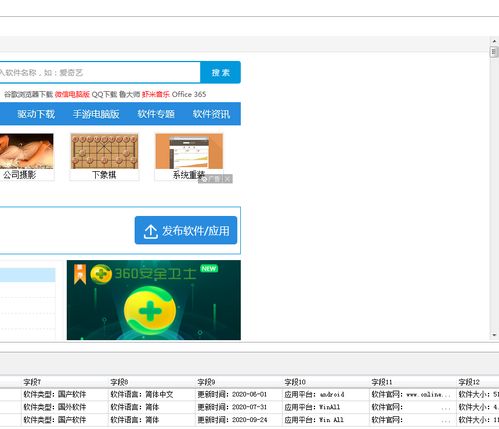Open the 驱动下载 navigation tab
The width and height of the screenshot is (499, 429).
[x=36, y=114]
